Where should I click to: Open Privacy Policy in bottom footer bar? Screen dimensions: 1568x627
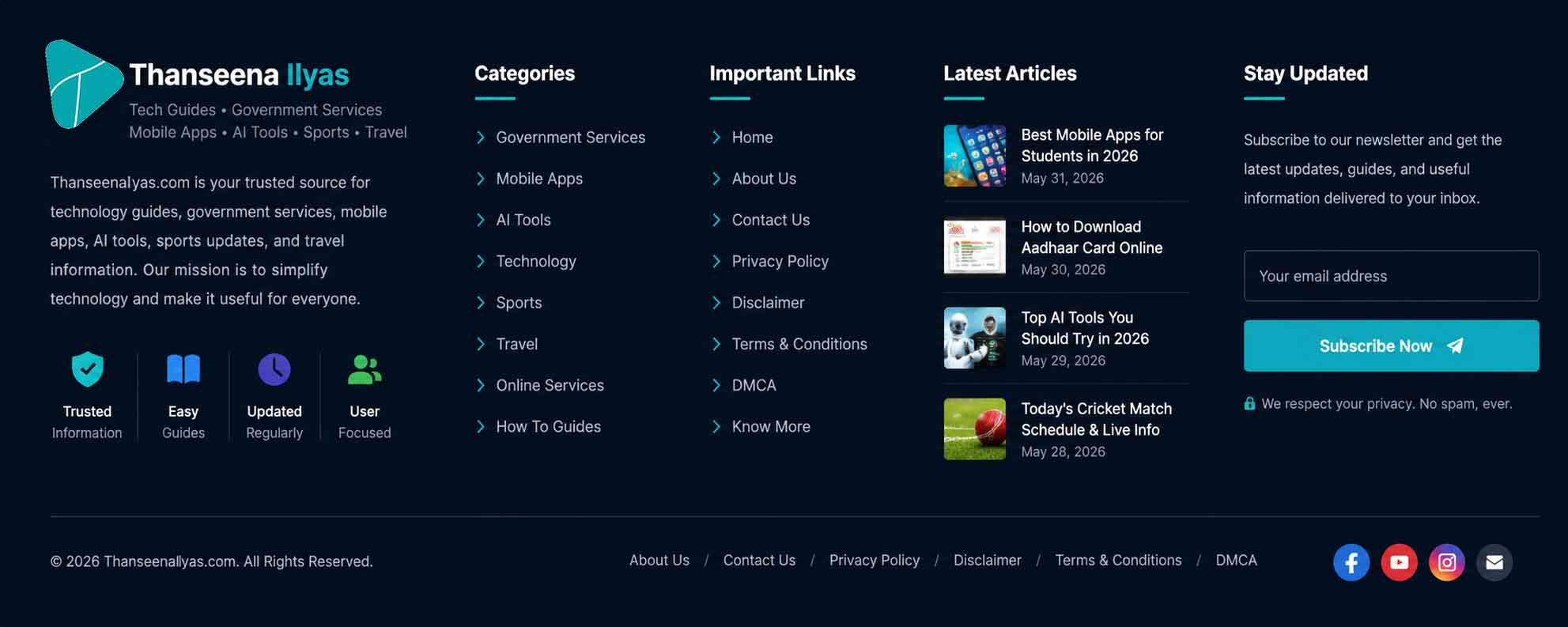(x=875, y=561)
